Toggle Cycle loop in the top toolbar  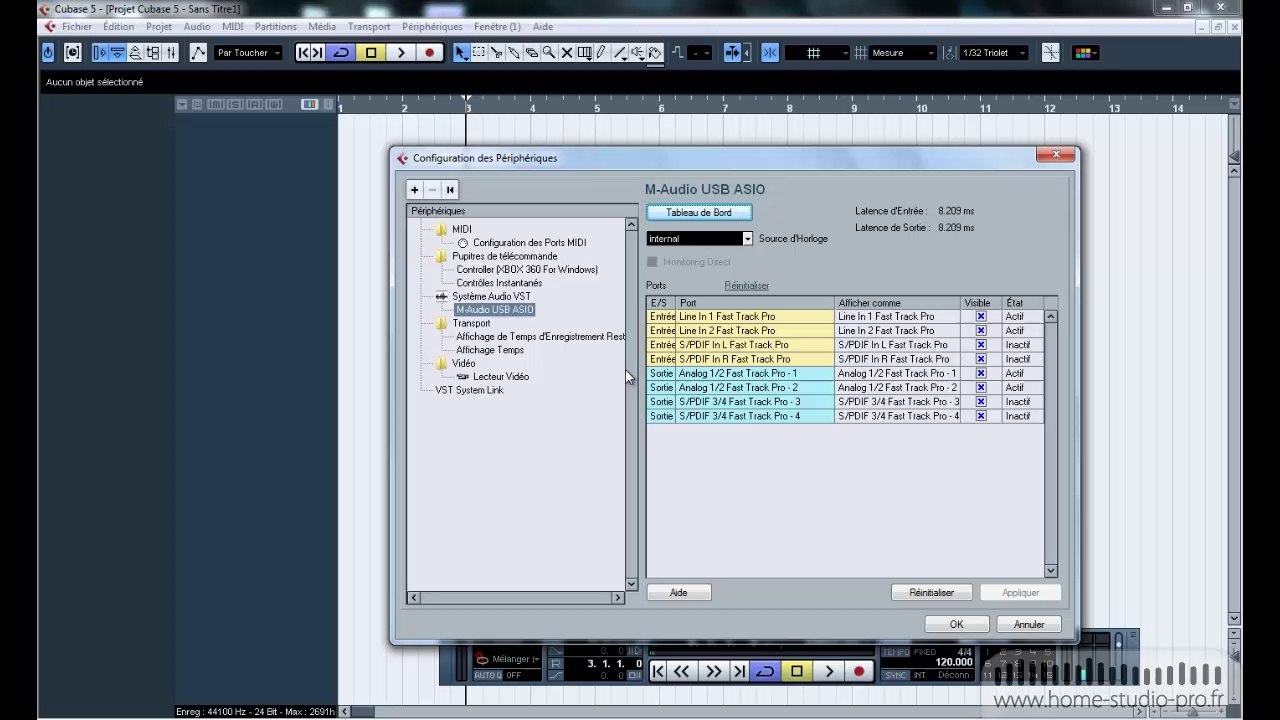[x=342, y=53]
